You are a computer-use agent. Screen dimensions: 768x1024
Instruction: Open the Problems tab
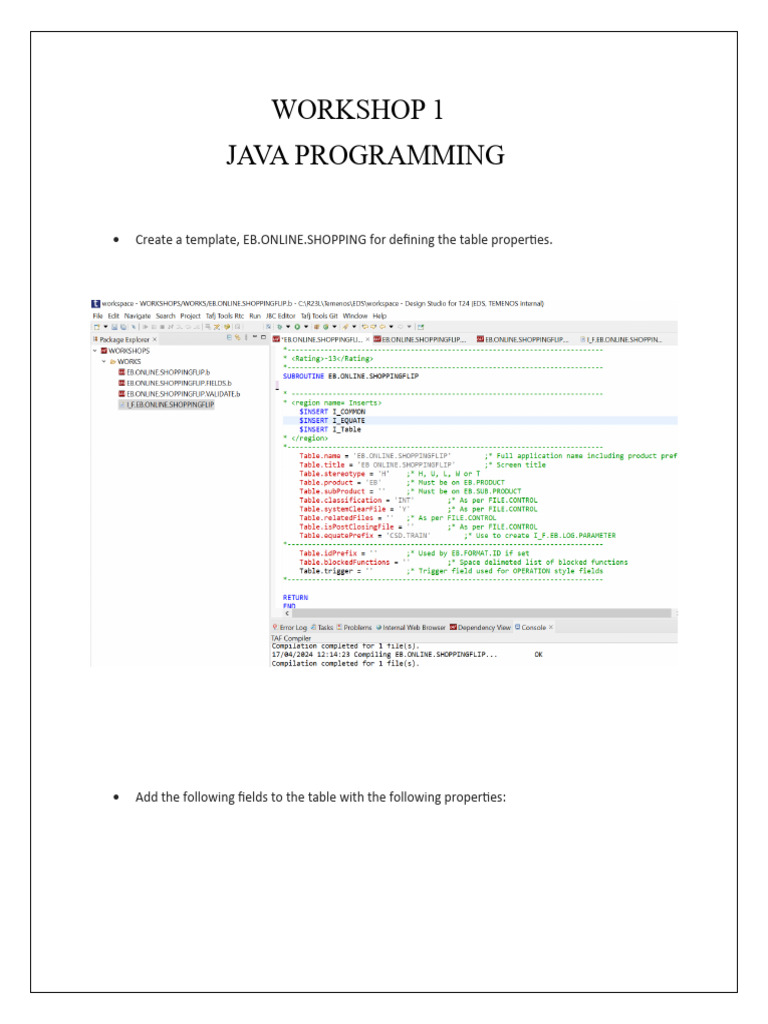(x=354, y=628)
